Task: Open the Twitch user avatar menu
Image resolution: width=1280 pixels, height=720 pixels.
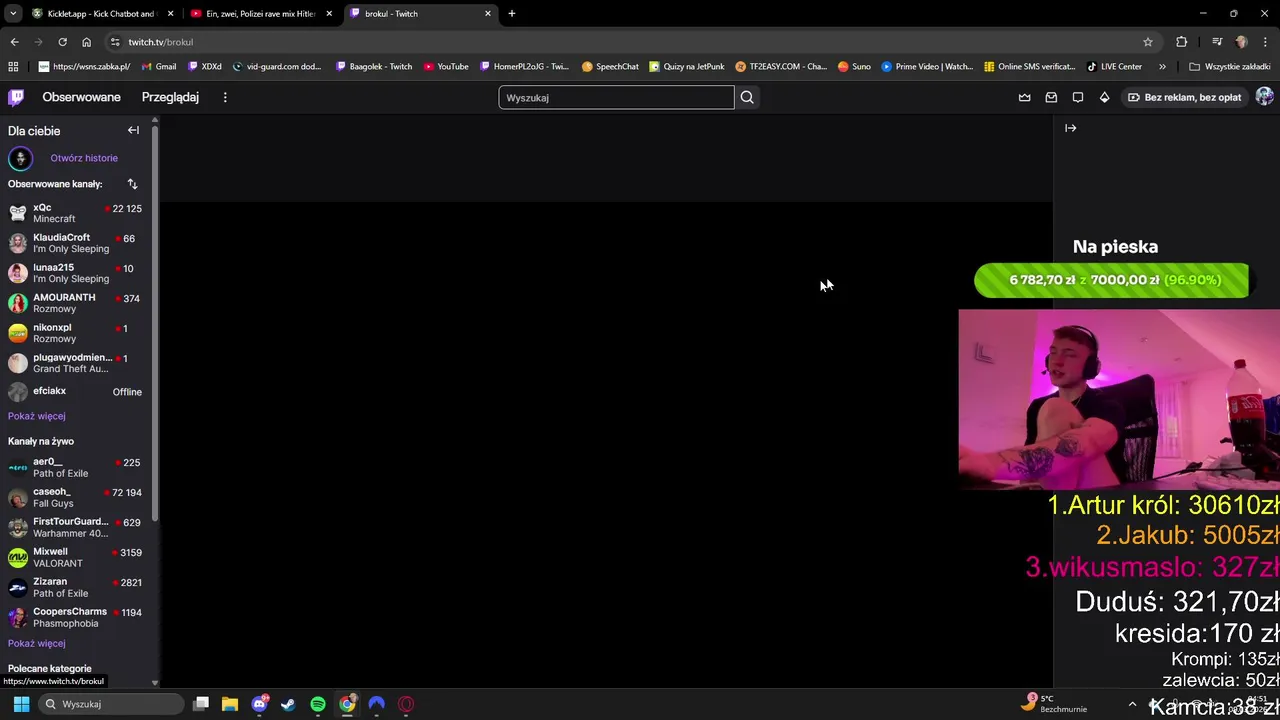Action: [x=1265, y=97]
